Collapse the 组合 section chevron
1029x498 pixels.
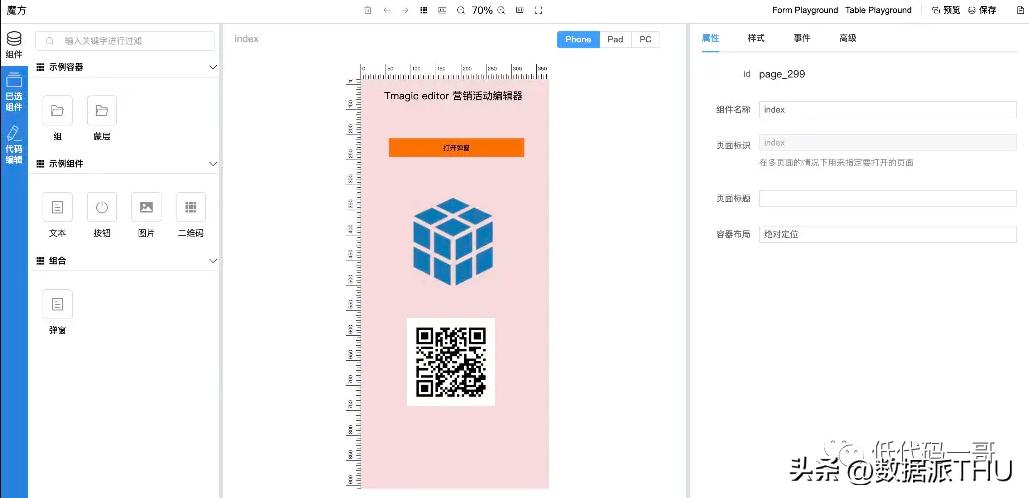(213, 260)
